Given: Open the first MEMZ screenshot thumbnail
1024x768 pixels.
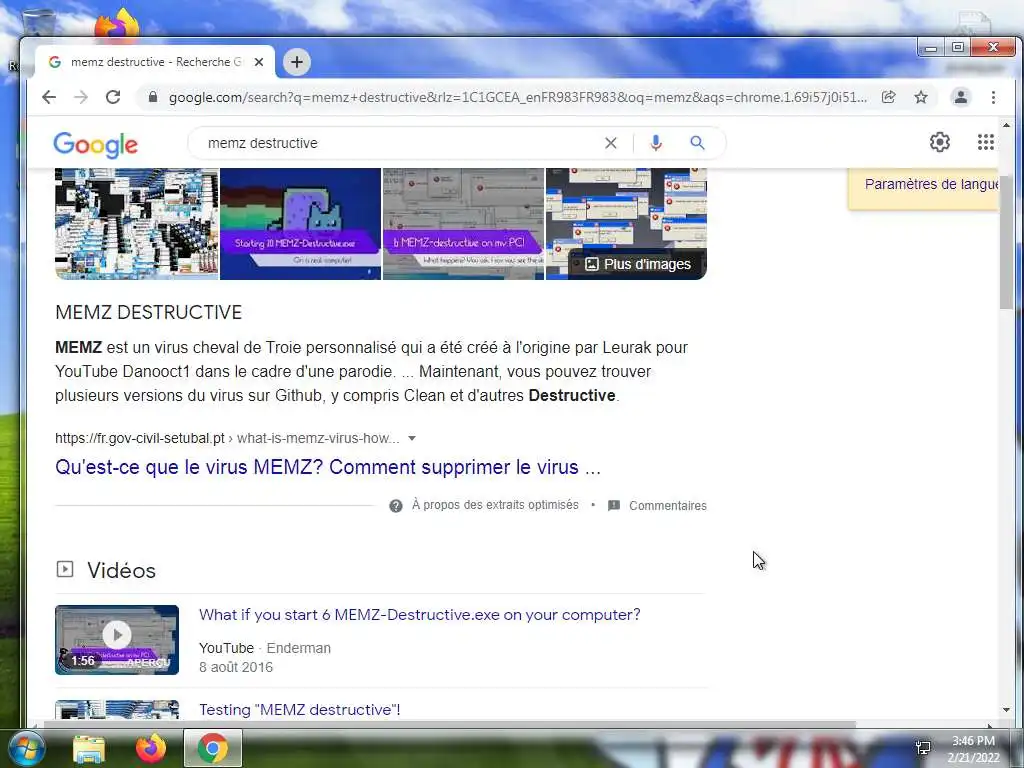Looking at the screenshot, I should pos(136,223).
